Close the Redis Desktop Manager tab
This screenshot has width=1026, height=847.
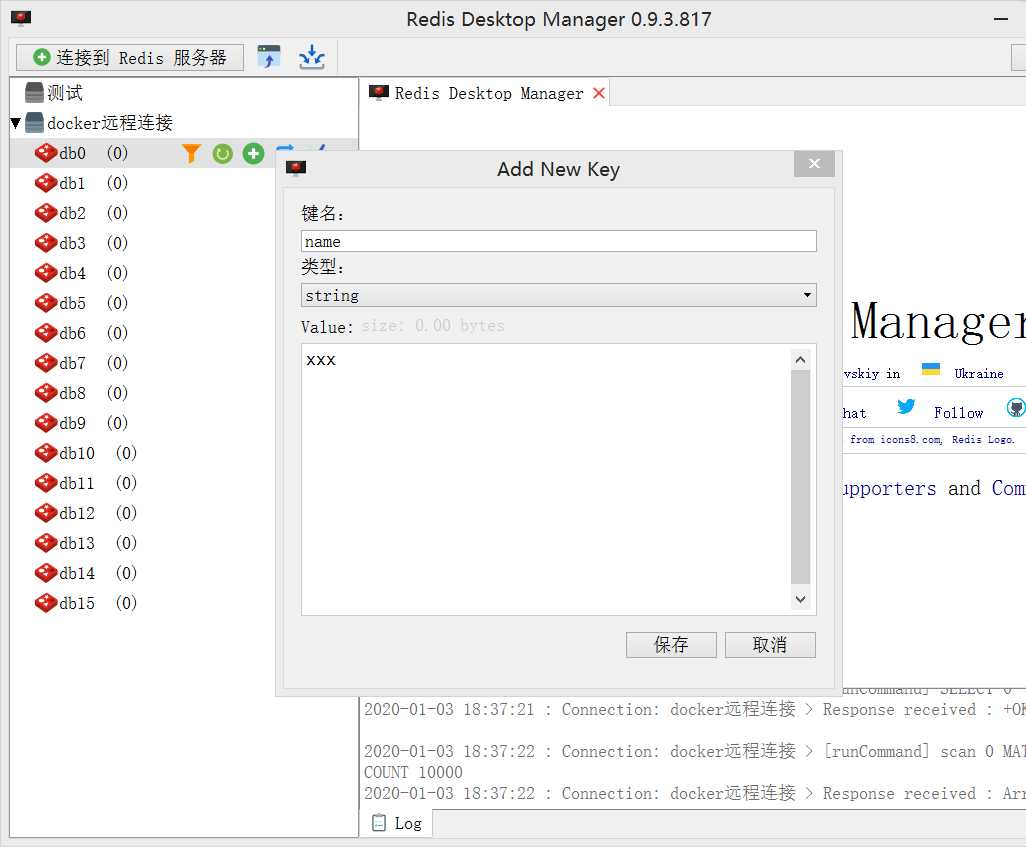pyautogui.click(x=598, y=94)
